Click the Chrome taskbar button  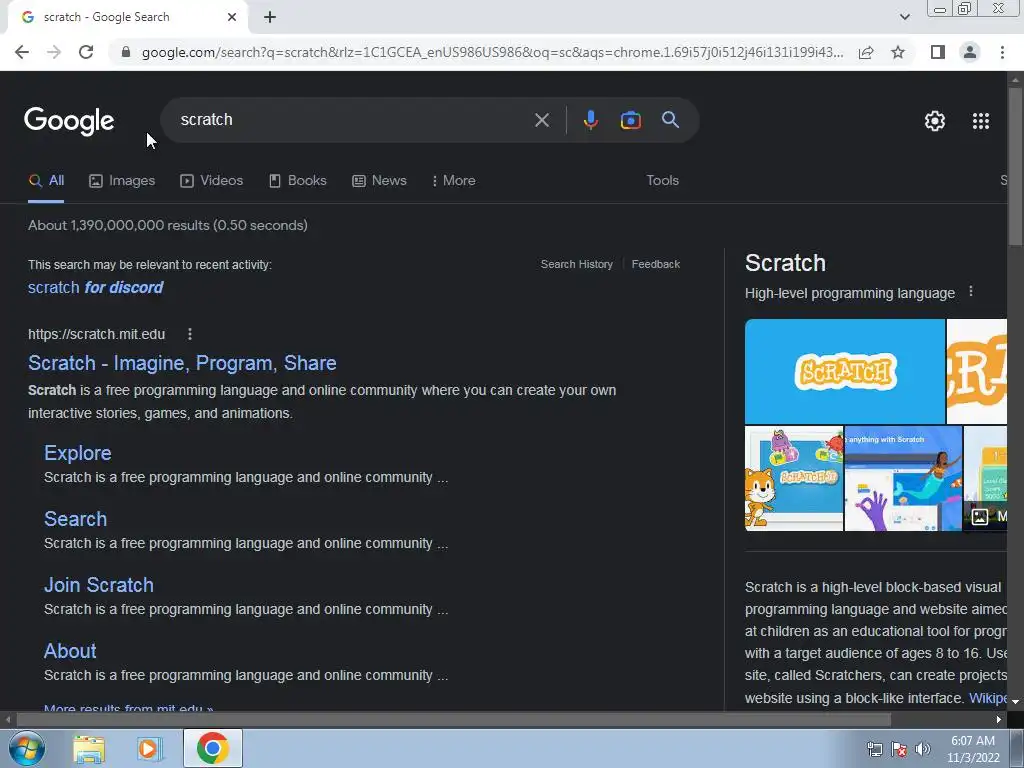click(212, 748)
